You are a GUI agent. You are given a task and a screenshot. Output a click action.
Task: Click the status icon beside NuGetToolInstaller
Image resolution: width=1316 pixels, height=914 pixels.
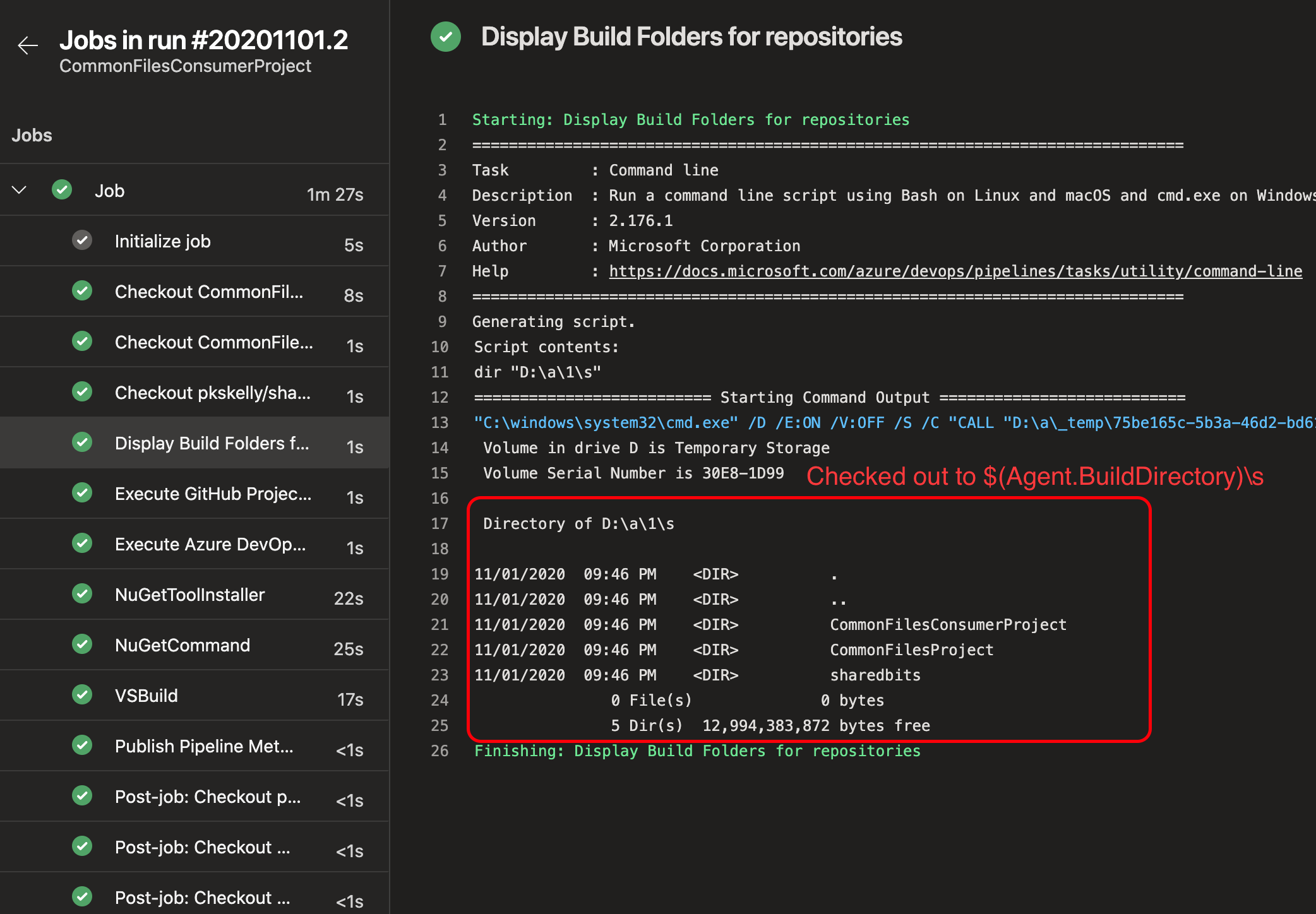82,593
